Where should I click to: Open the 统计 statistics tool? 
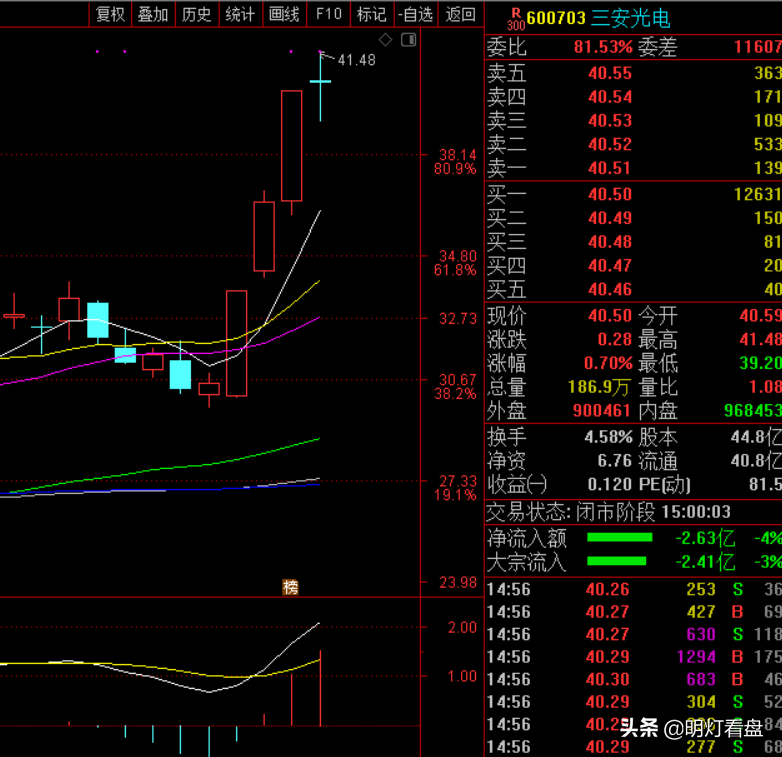tap(240, 14)
